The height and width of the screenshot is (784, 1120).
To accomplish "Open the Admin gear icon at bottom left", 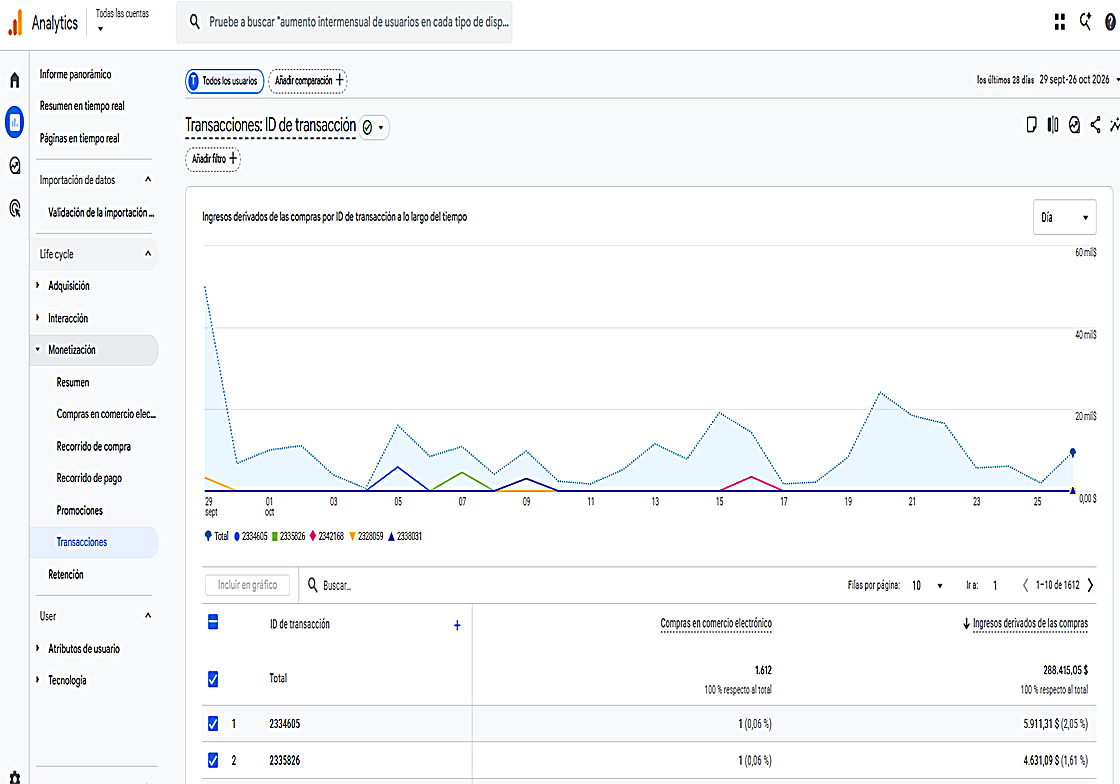I will coord(14,778).
